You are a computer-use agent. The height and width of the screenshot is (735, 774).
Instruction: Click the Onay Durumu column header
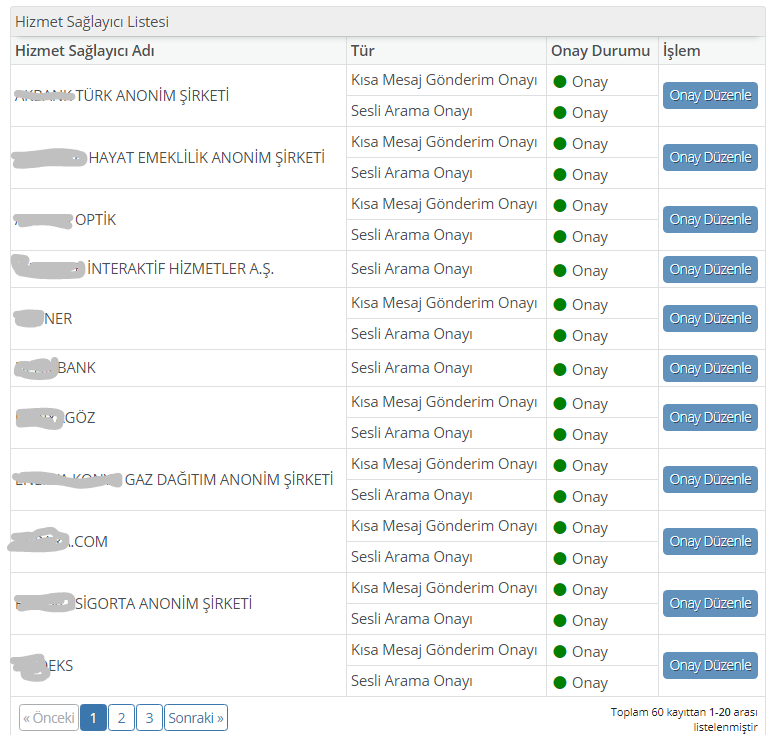pos(600,51)
